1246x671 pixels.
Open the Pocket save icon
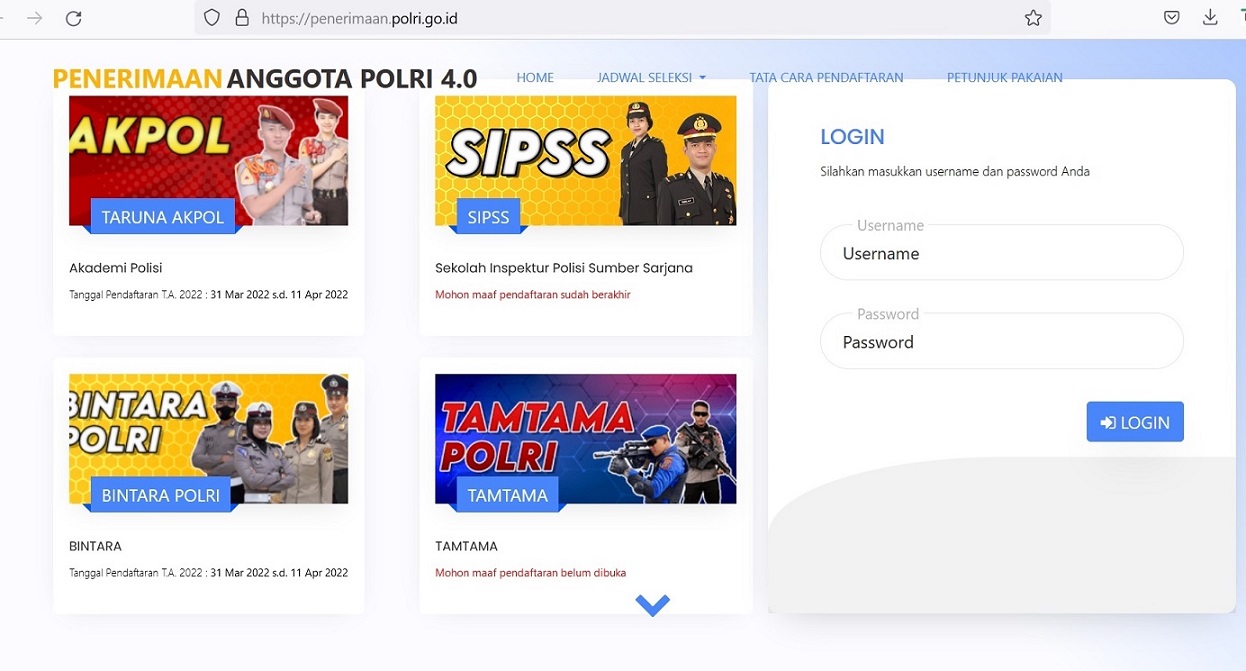(1172, 18)
